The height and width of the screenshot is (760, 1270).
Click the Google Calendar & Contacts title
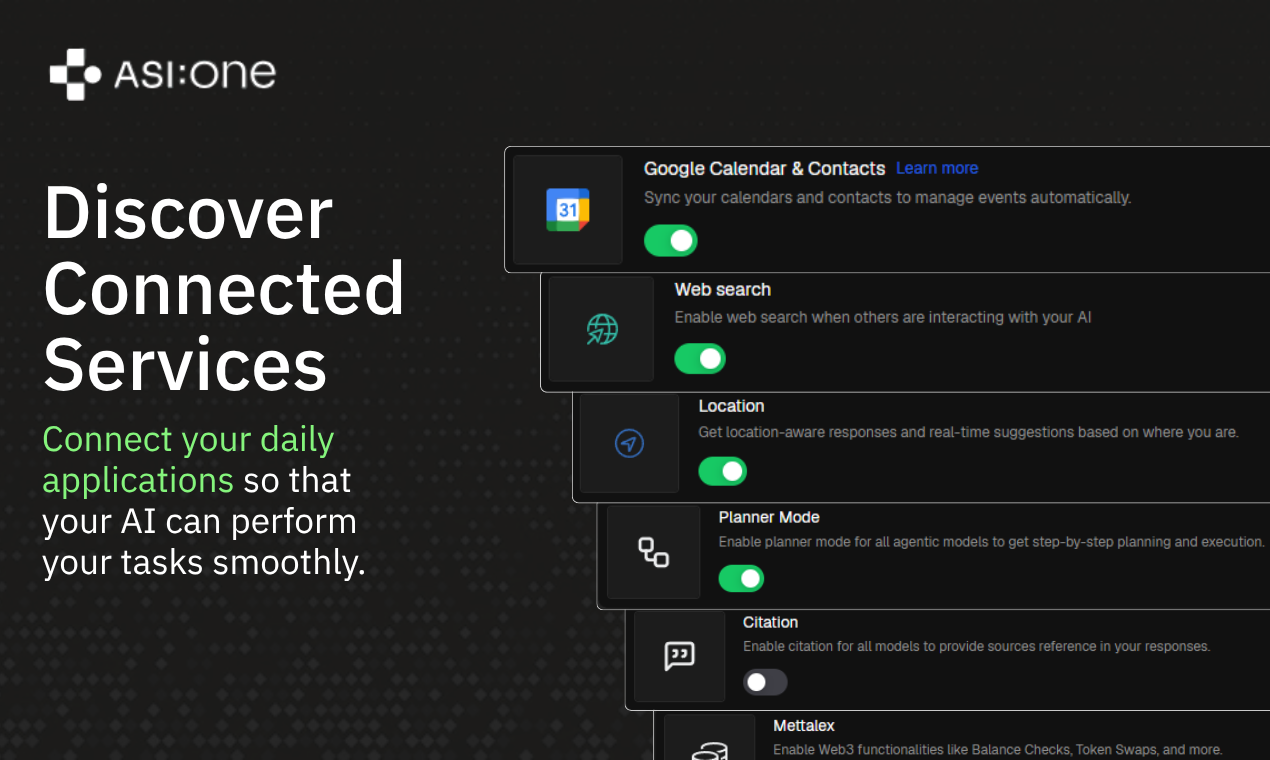point(765,168)
